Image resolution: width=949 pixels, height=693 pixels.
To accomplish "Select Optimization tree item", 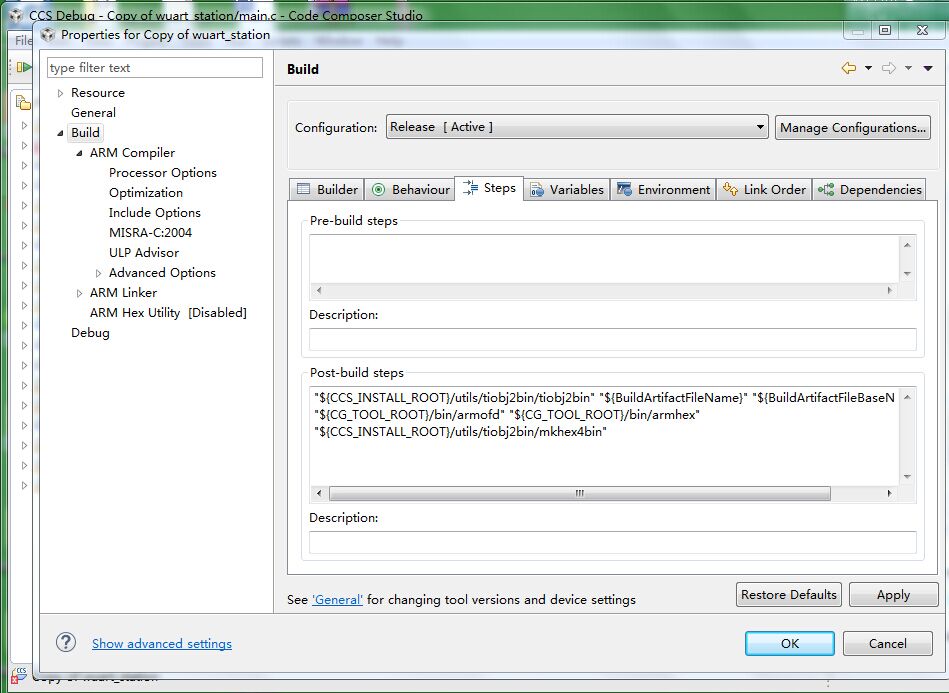I will tap(146, 192).
